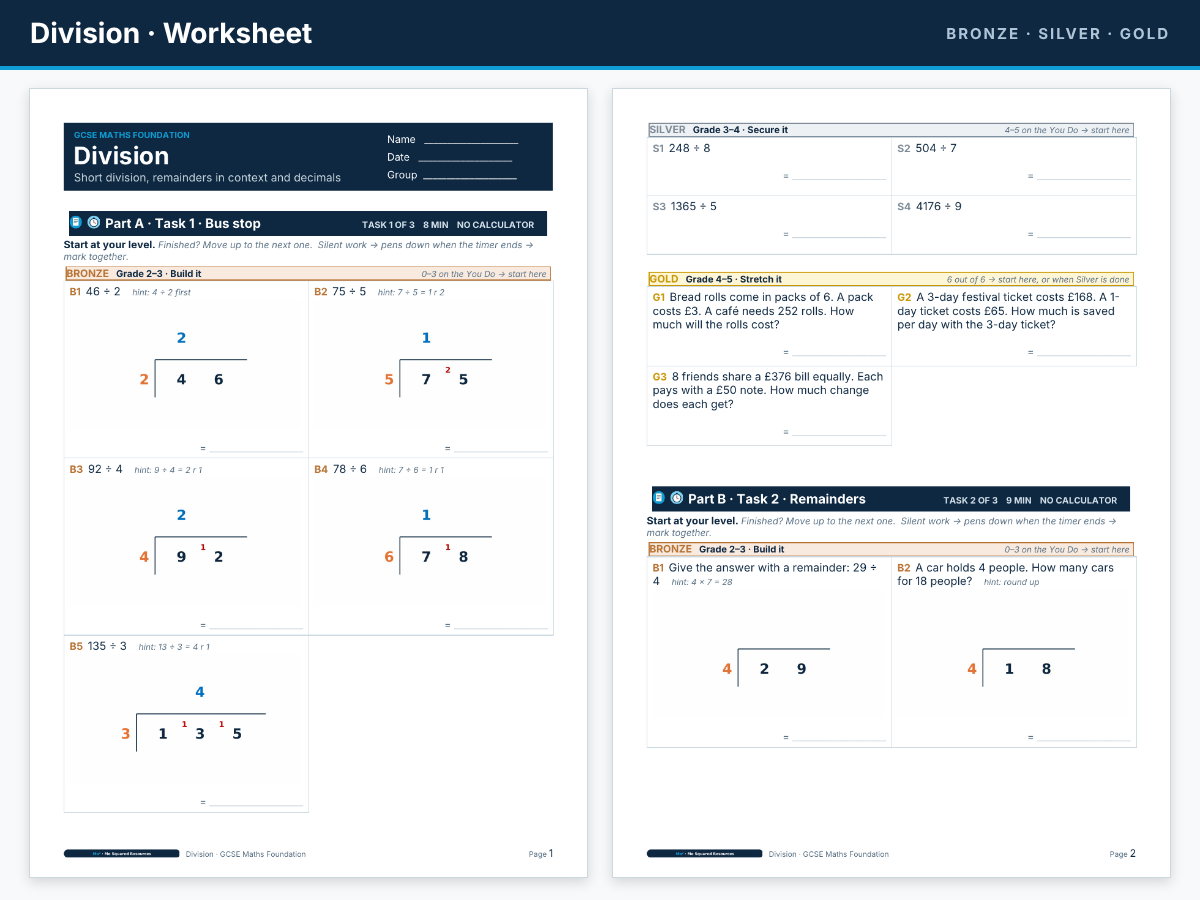Click the "Page 2" footer number
Viewport: 1200px width, 900px height.
click(x=1123, y=854)
